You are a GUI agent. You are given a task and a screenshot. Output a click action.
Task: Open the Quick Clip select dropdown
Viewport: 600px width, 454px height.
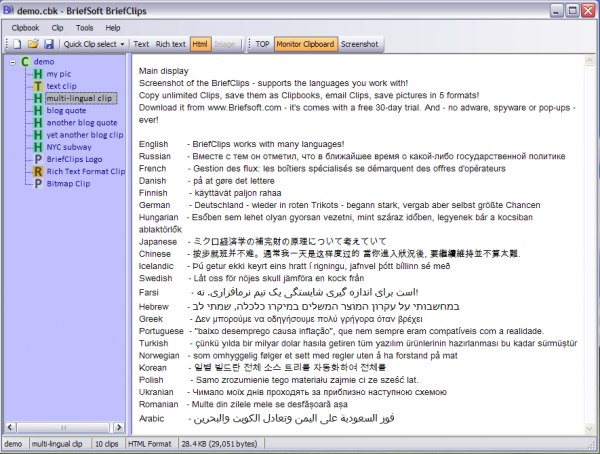click(94, 44)
